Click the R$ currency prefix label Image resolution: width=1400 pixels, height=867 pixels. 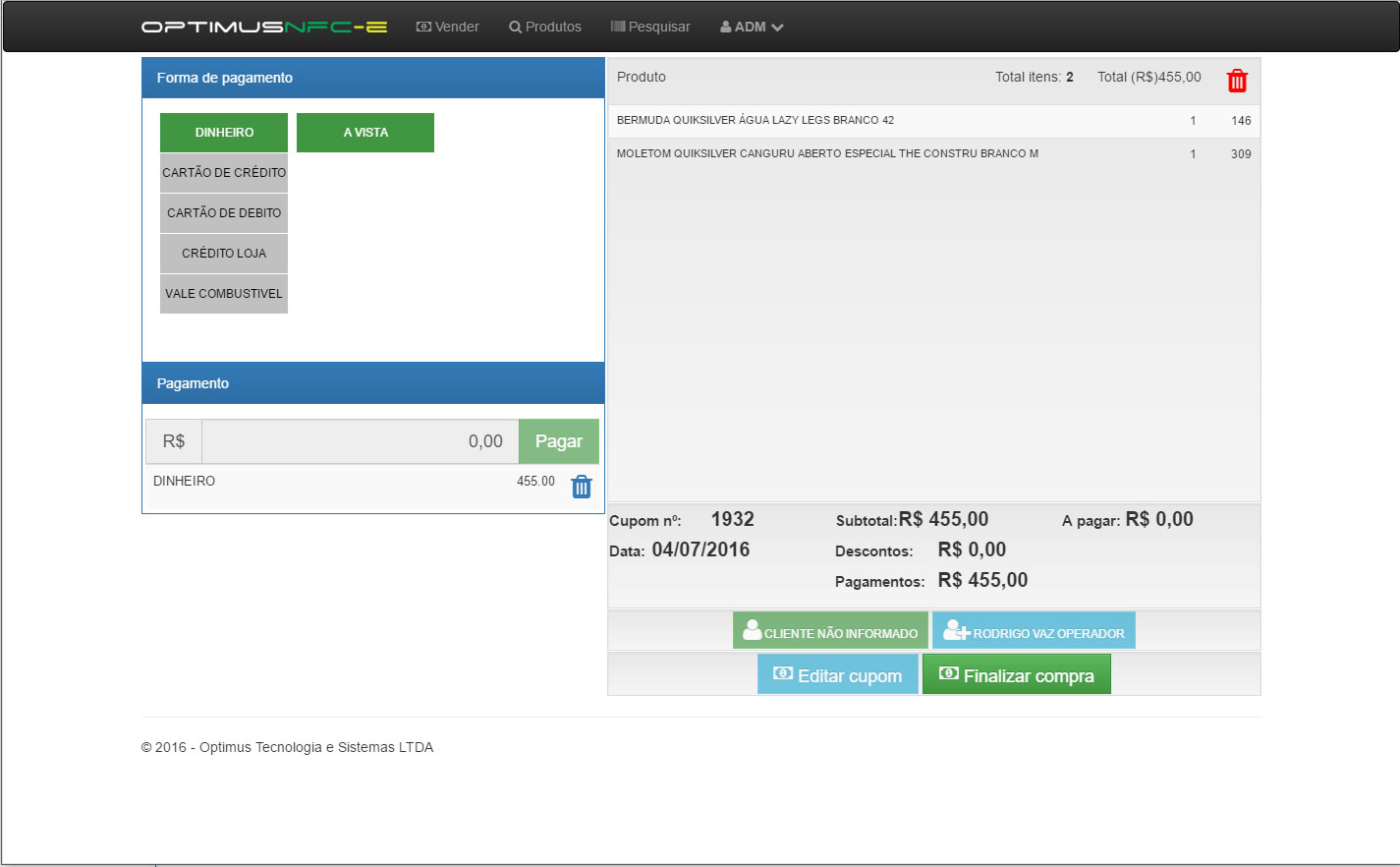174,441
